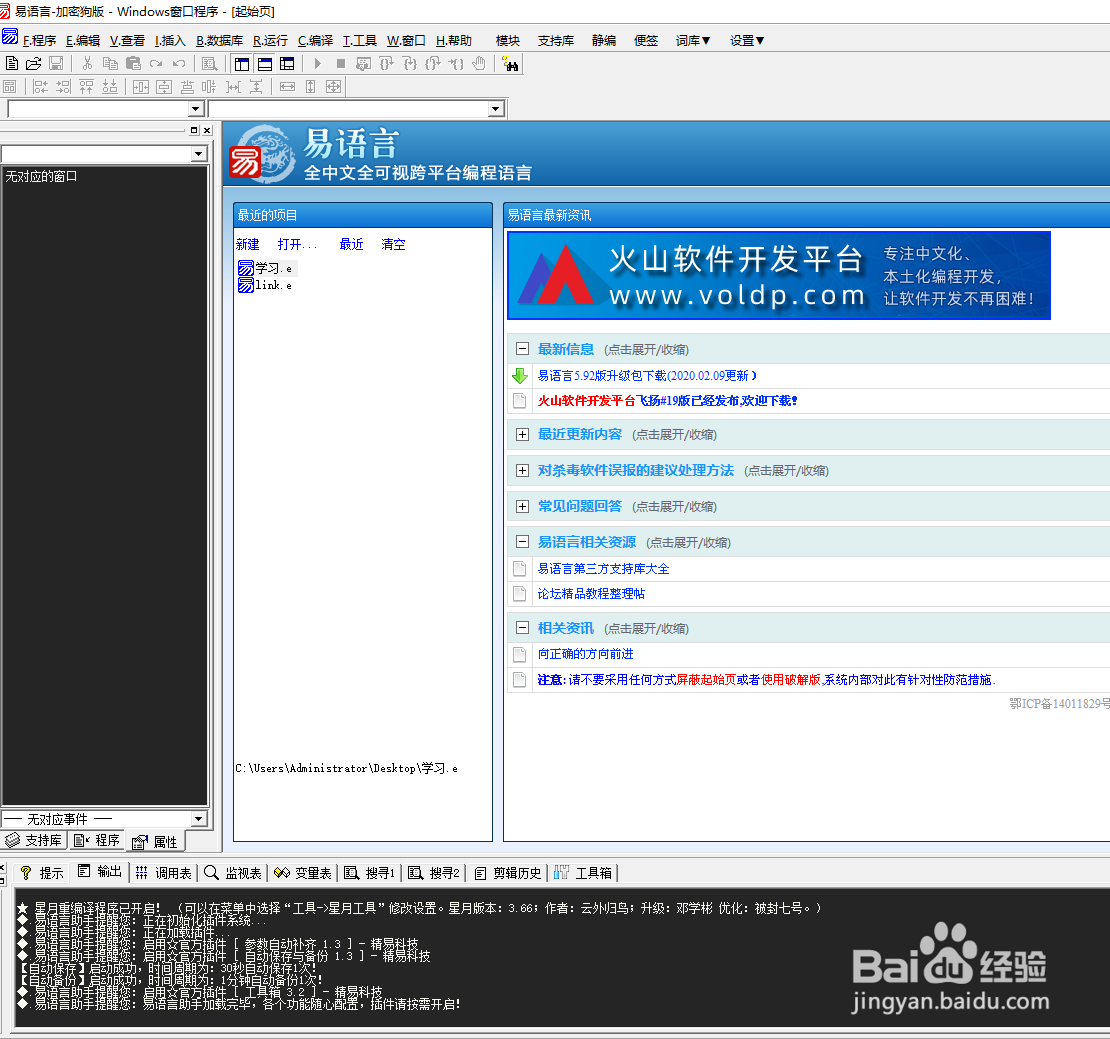Expand the 常见问题回答 section
The image size is (1110, 1039).
point(522,507)
